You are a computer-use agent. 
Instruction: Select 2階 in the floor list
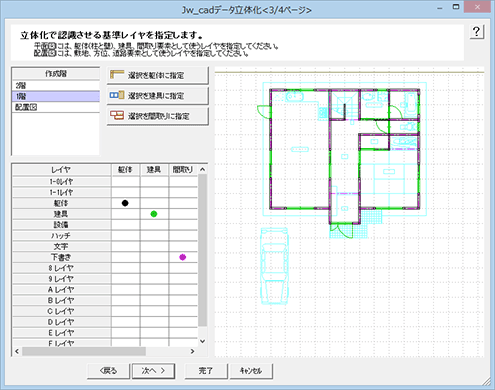56,86
